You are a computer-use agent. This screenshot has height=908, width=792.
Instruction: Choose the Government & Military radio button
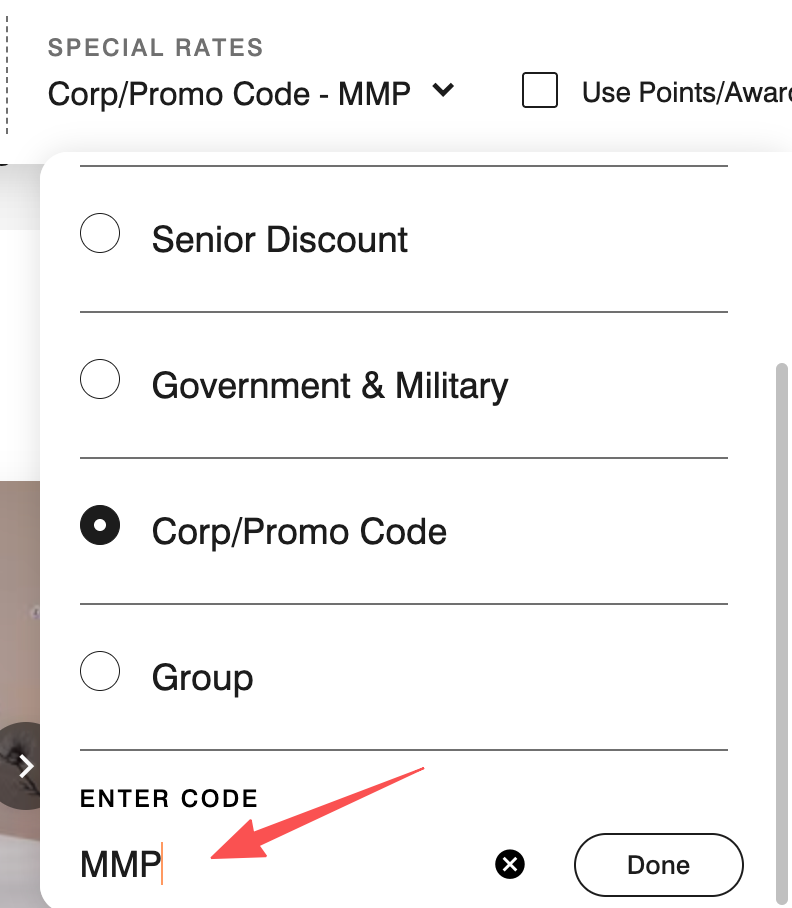tap(100, 380)
